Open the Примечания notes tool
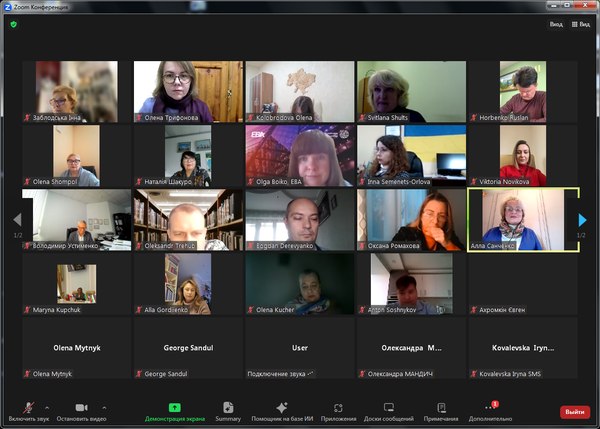600x429 pixels. pyautogui.click(x=441, y=408)
